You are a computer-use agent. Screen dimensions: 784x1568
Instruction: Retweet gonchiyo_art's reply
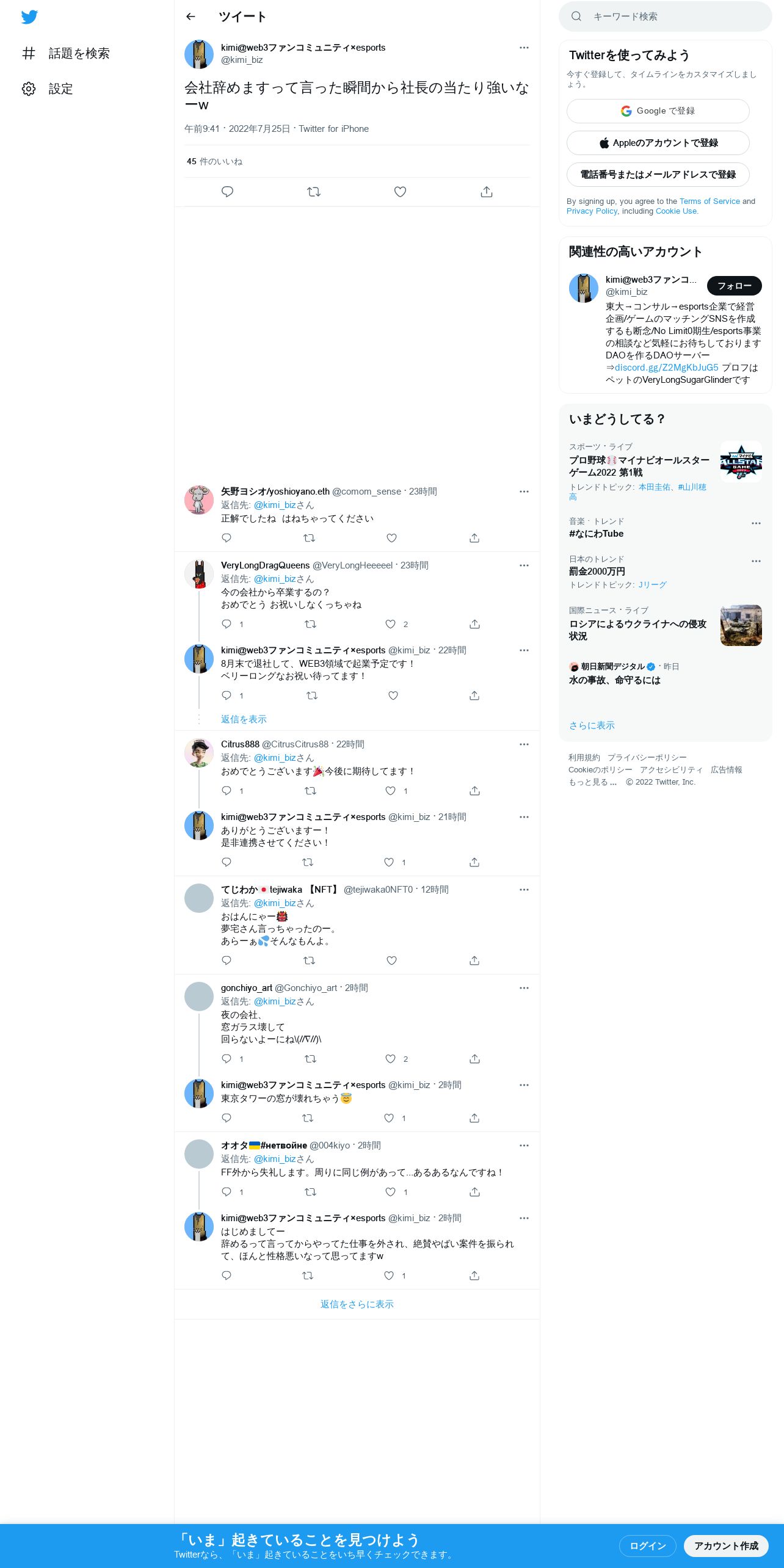[310, 1059]
